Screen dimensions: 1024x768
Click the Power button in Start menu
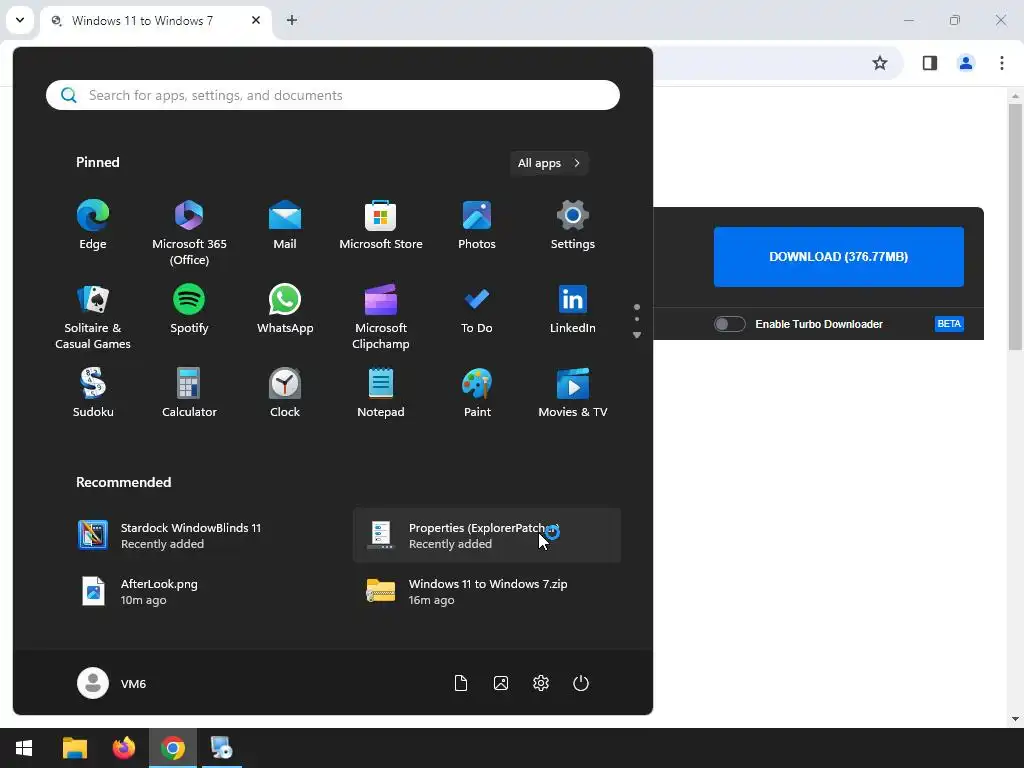point(581,683)
